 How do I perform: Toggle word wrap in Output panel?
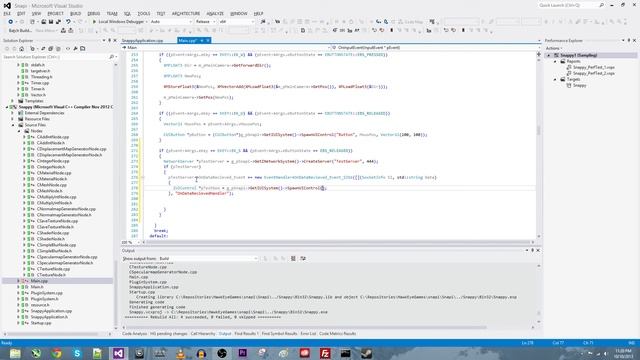303,258
